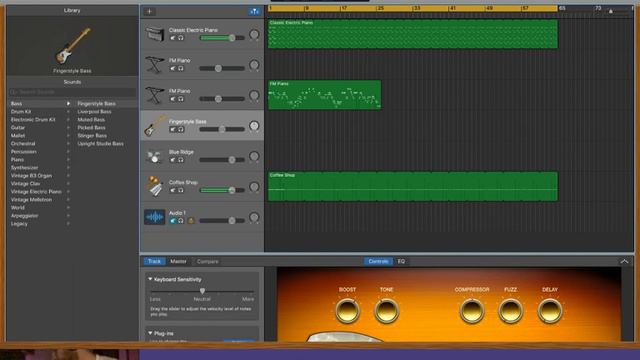
Task: Adjust pan knob on Audio 1 track
Action: click(x=254, y=218)
